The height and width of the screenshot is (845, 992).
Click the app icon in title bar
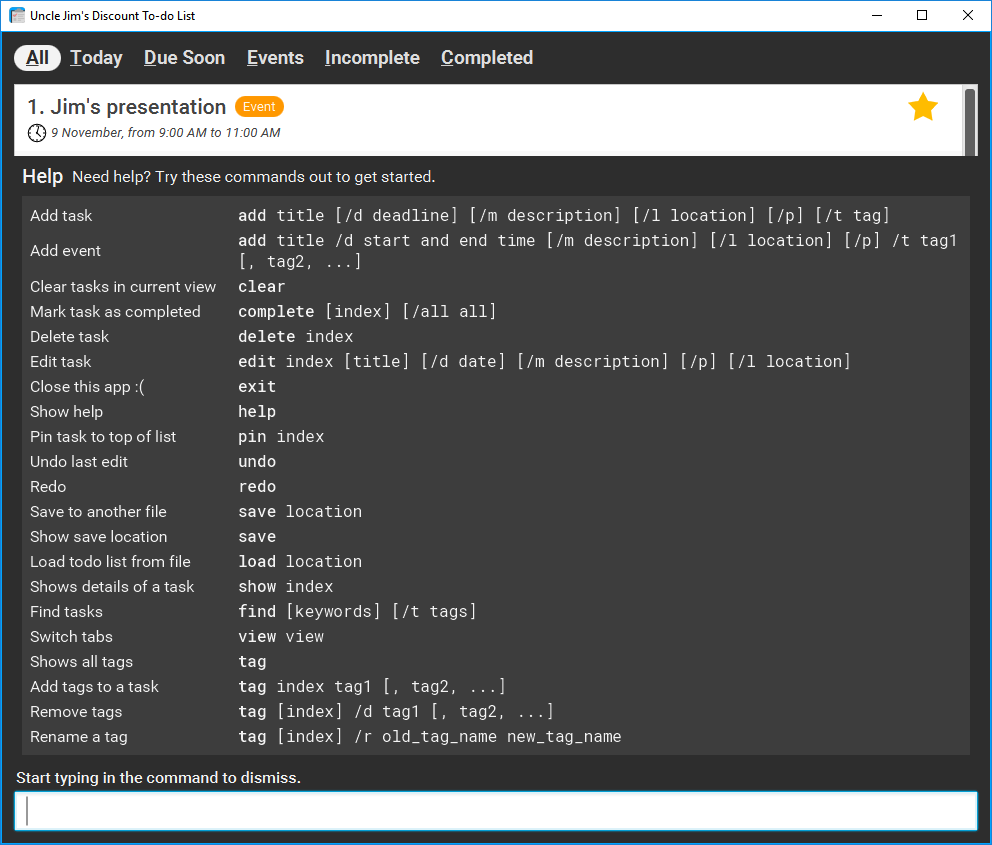[17, 15]
